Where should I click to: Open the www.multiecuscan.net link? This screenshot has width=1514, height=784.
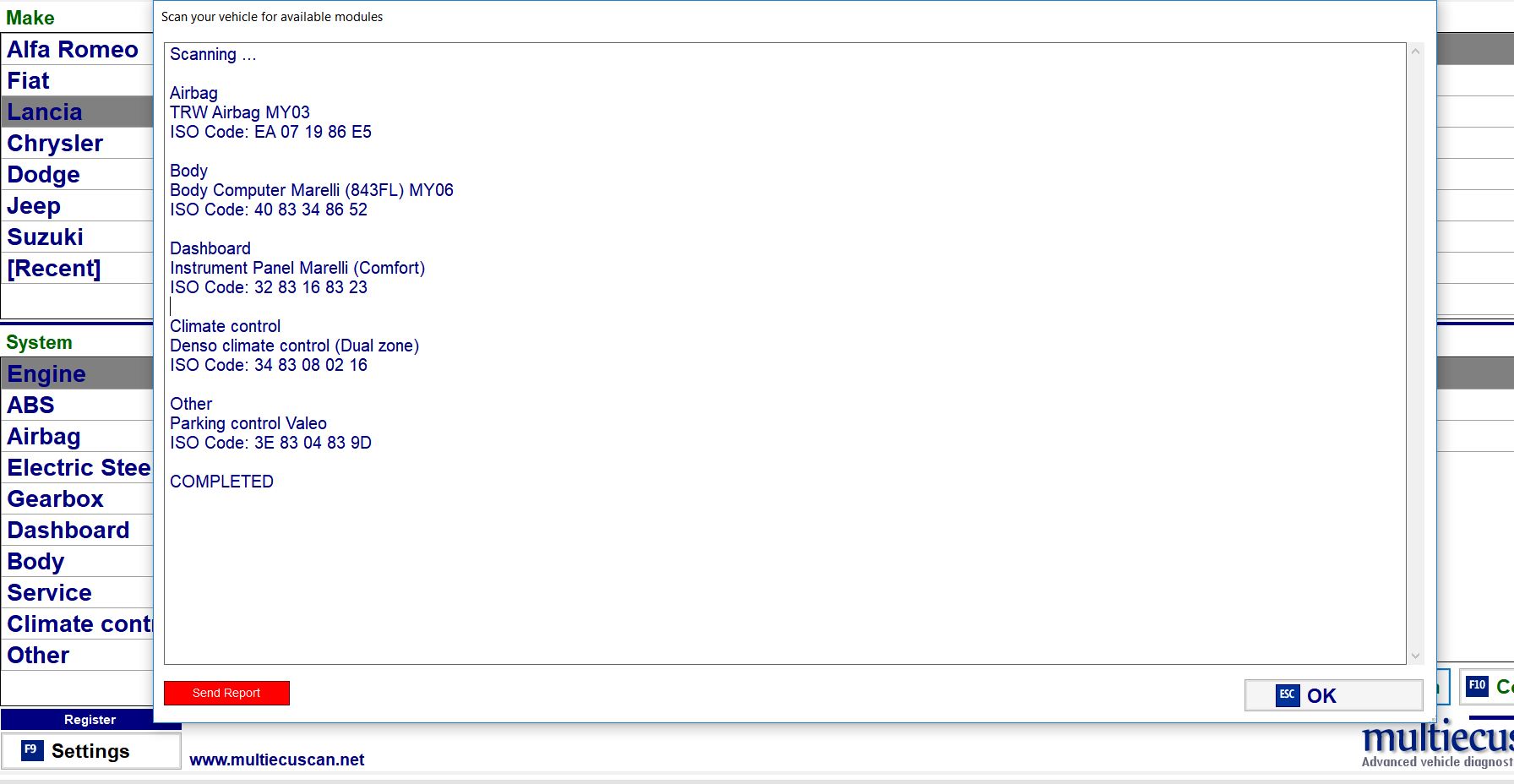tap(277, 759)
